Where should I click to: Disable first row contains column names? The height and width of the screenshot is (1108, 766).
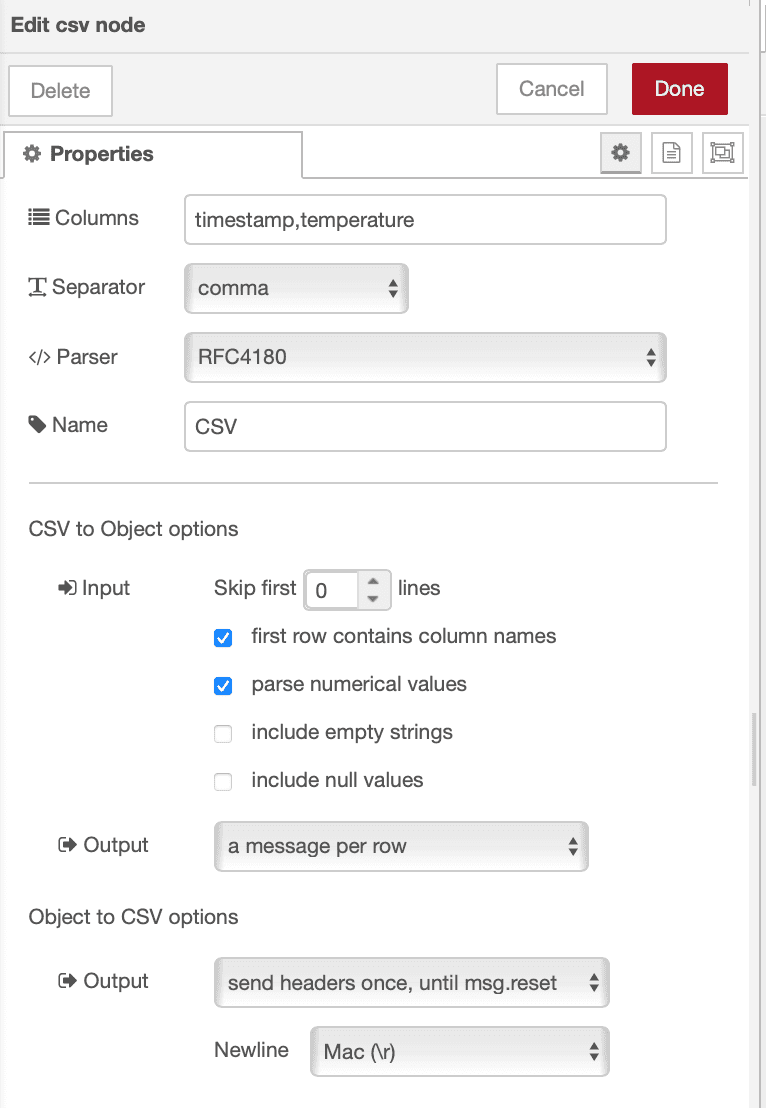(x=222, y=637)
